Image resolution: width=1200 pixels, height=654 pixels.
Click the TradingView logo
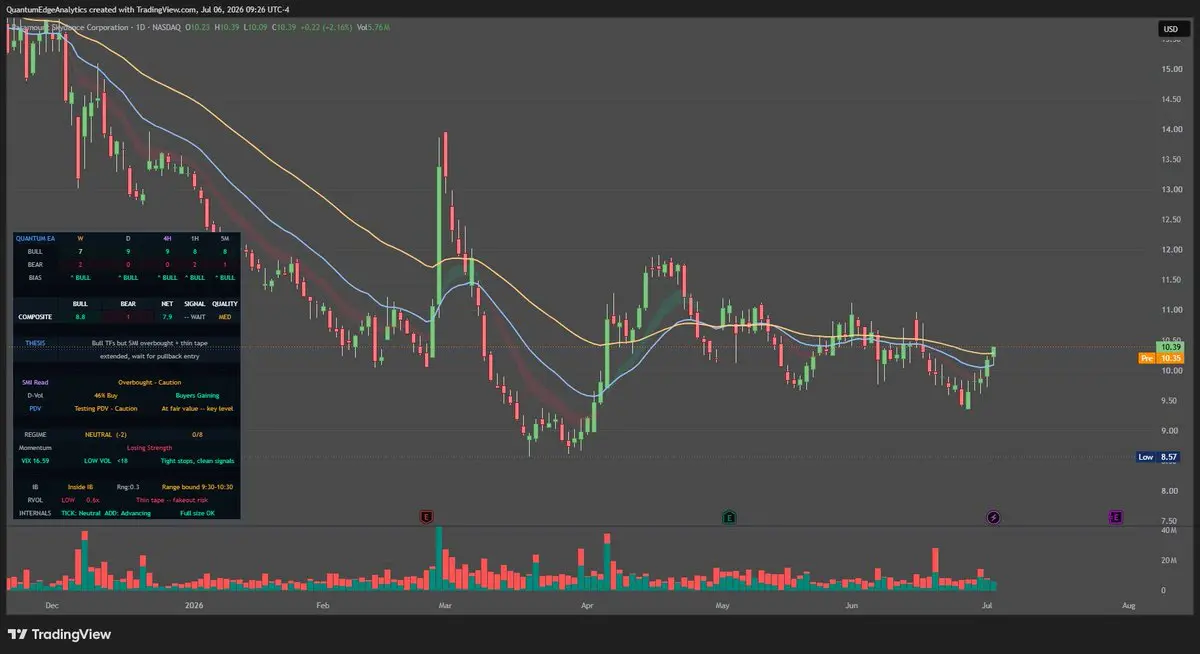pos(59,634)
